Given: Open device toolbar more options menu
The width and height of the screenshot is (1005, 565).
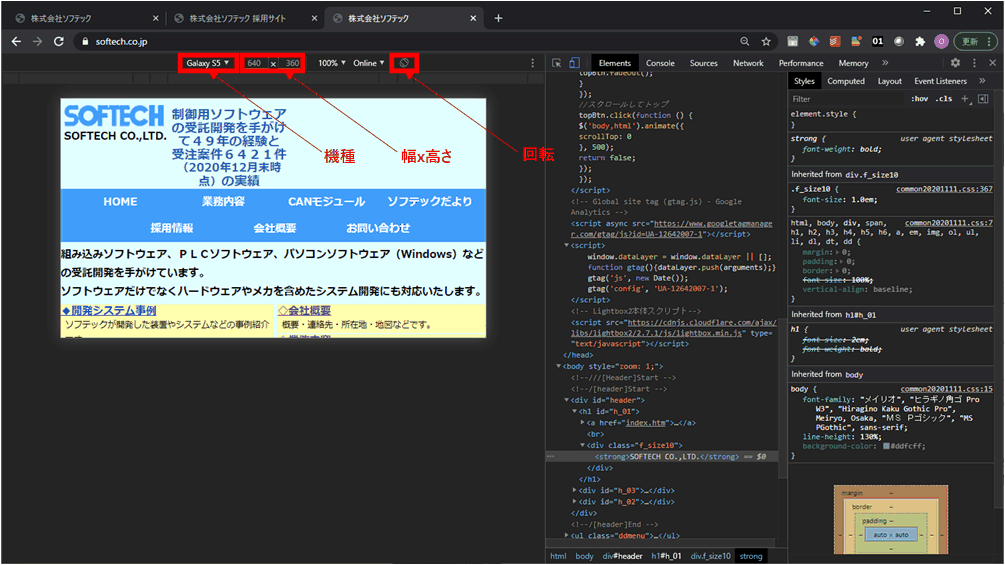Looking at the screenshot, I should [533, 63].
